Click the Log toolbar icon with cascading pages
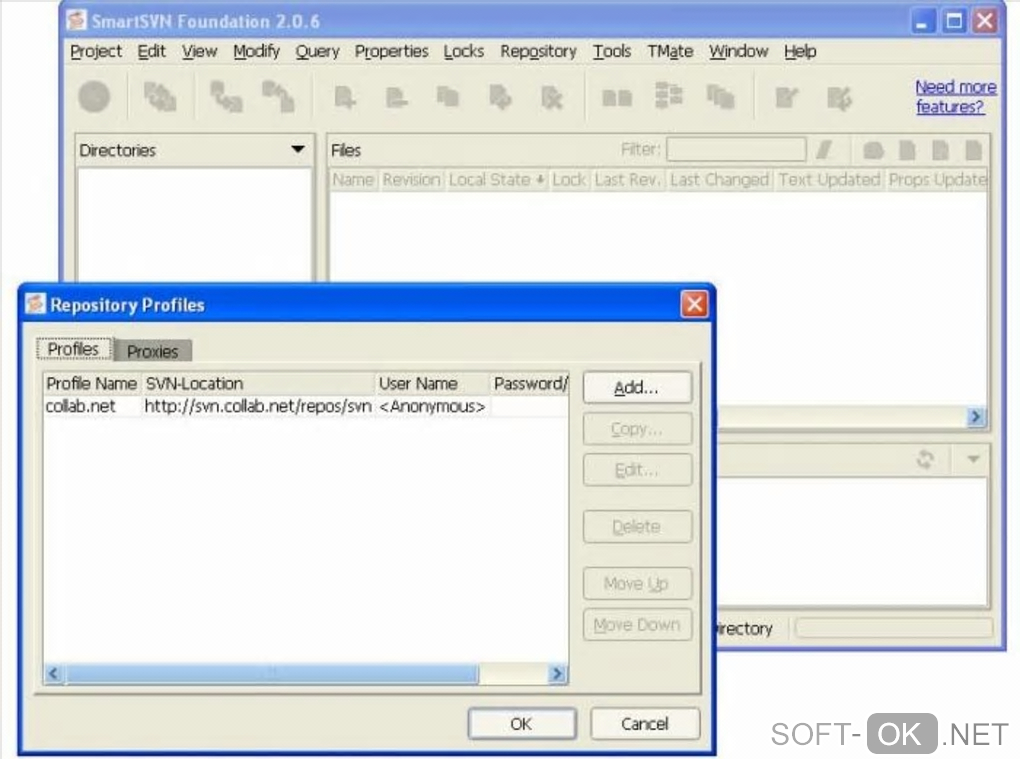 tap(721, 98)
